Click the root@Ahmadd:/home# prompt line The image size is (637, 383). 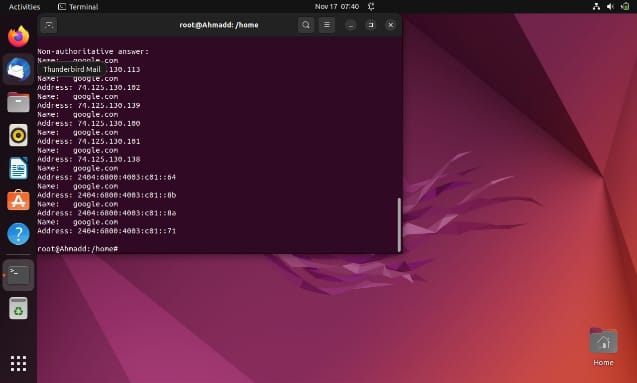(x=78, y=249)
